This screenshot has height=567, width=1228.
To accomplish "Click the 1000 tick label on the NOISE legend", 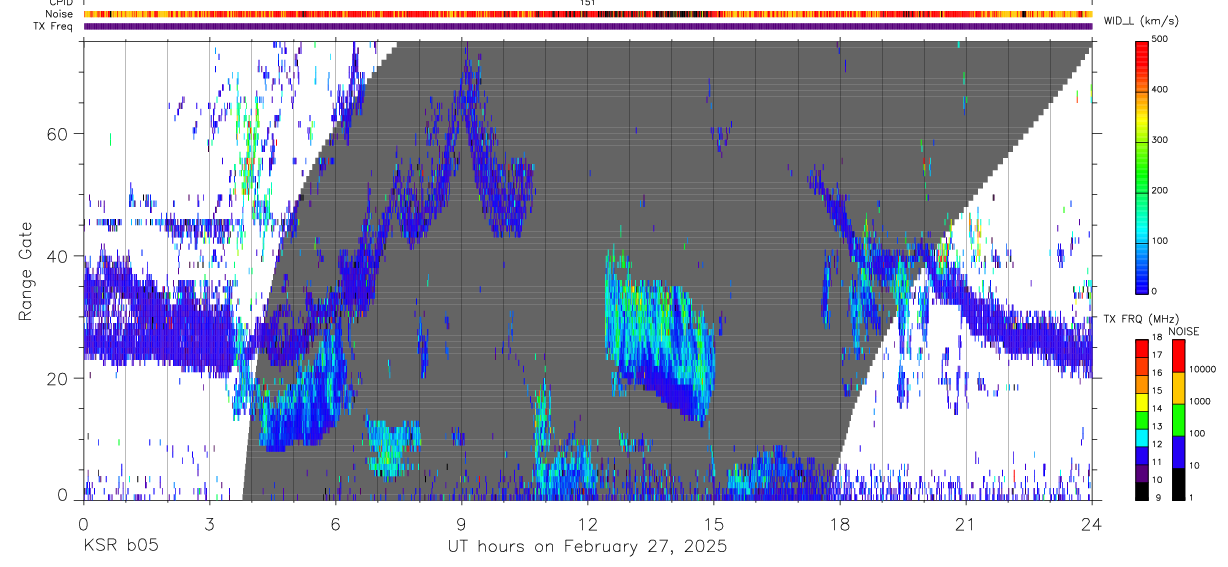I will pos(1202,402).
